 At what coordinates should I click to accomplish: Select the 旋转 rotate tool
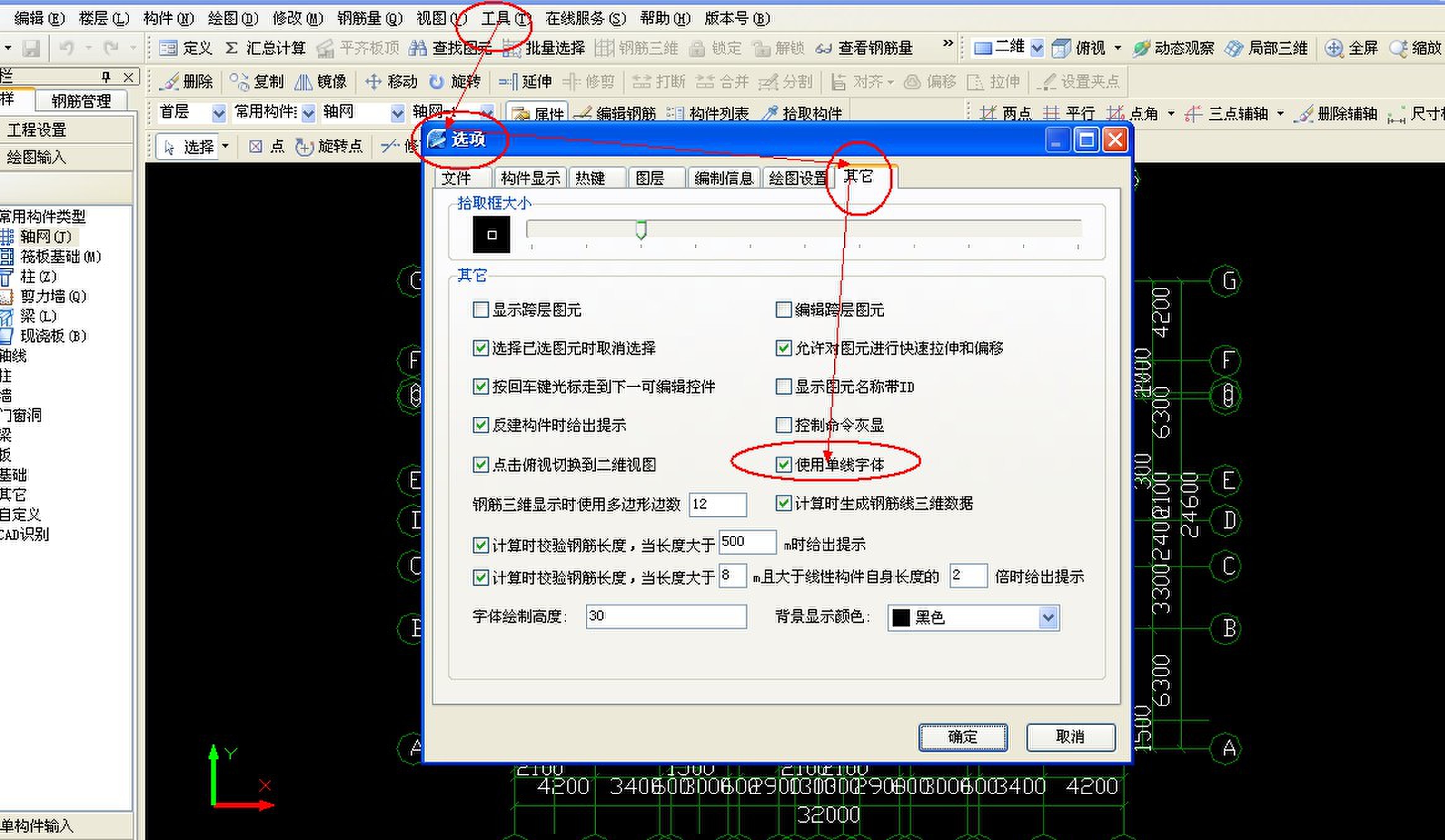pyautogui.click(x=455, y=81)
